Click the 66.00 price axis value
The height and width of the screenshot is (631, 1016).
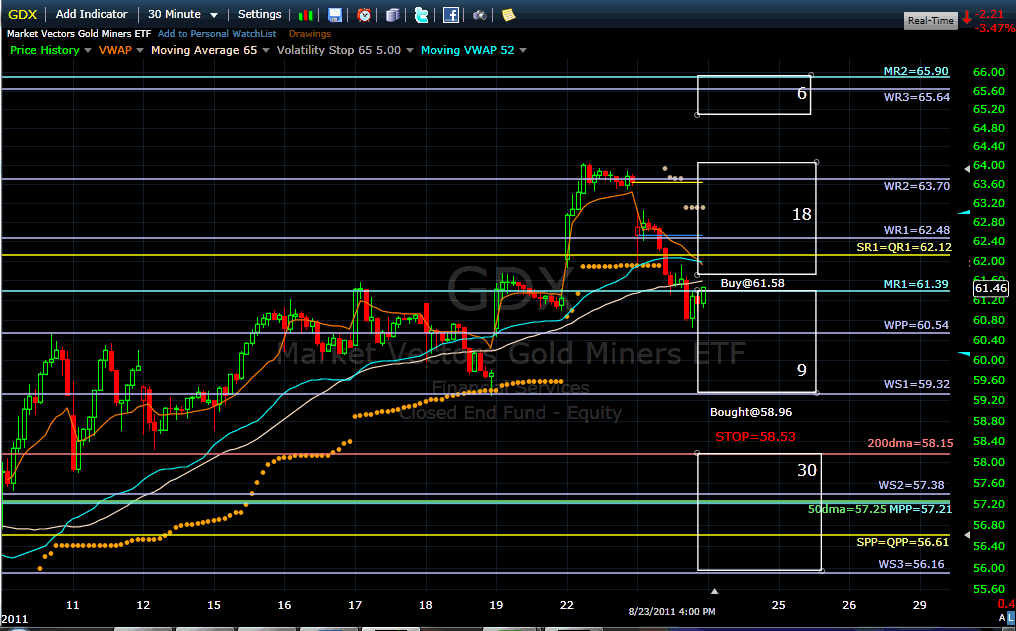(x=989, y=72)
